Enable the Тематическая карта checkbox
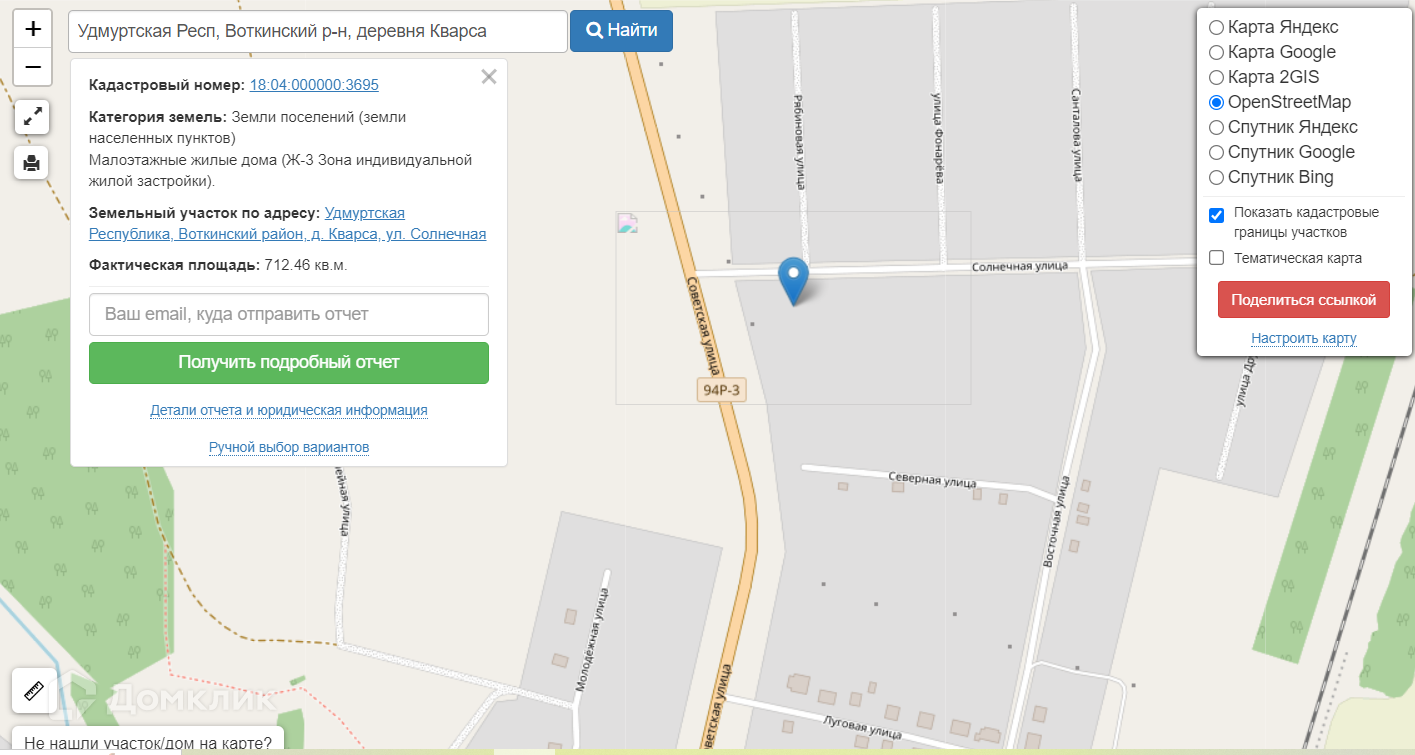This screenshot has height=755, width=1415. click(1217, 258)
